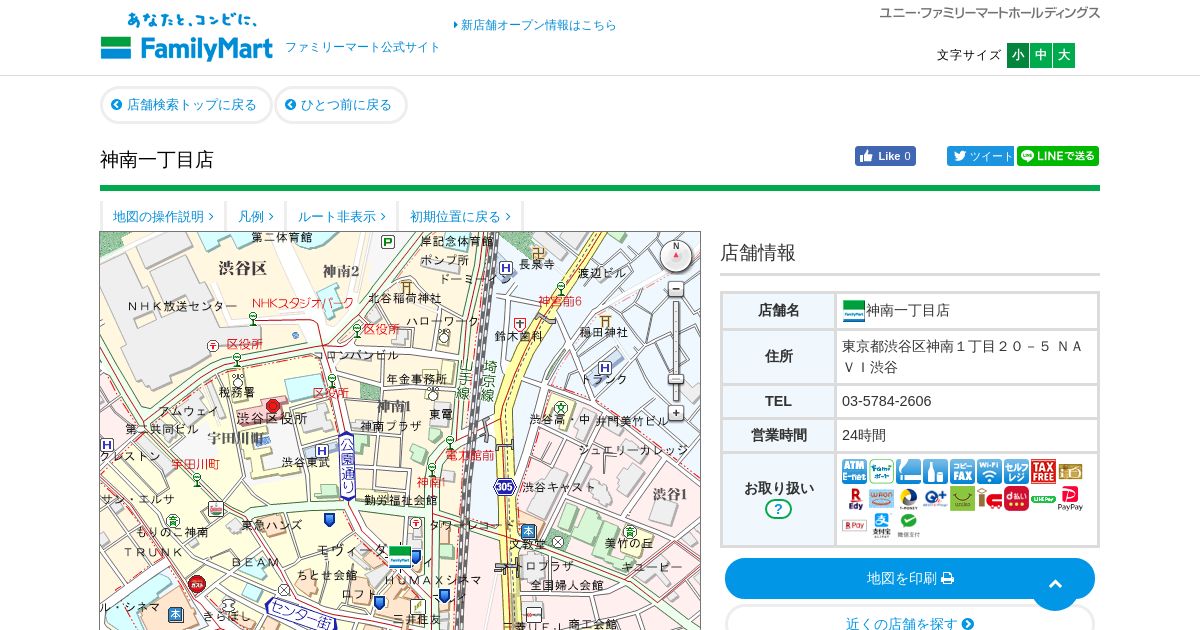
Task: Click the セルフレジ service icon
Action: pyautogui.click(x=1016, y=472)
